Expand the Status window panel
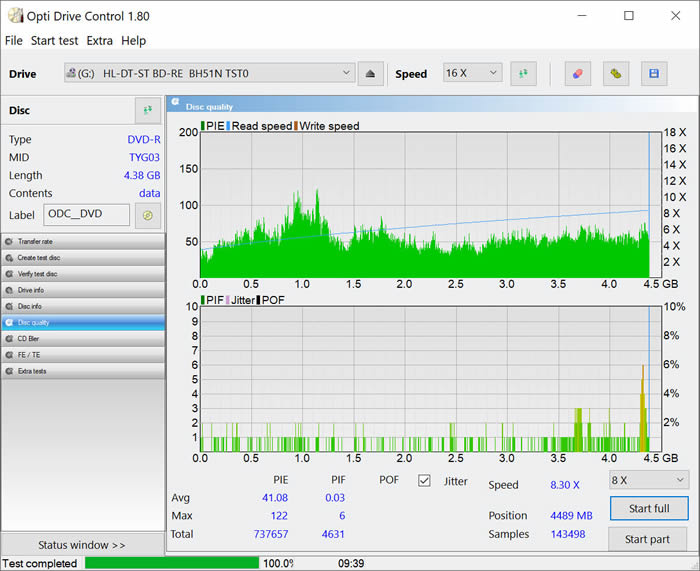 click(82, 545)
